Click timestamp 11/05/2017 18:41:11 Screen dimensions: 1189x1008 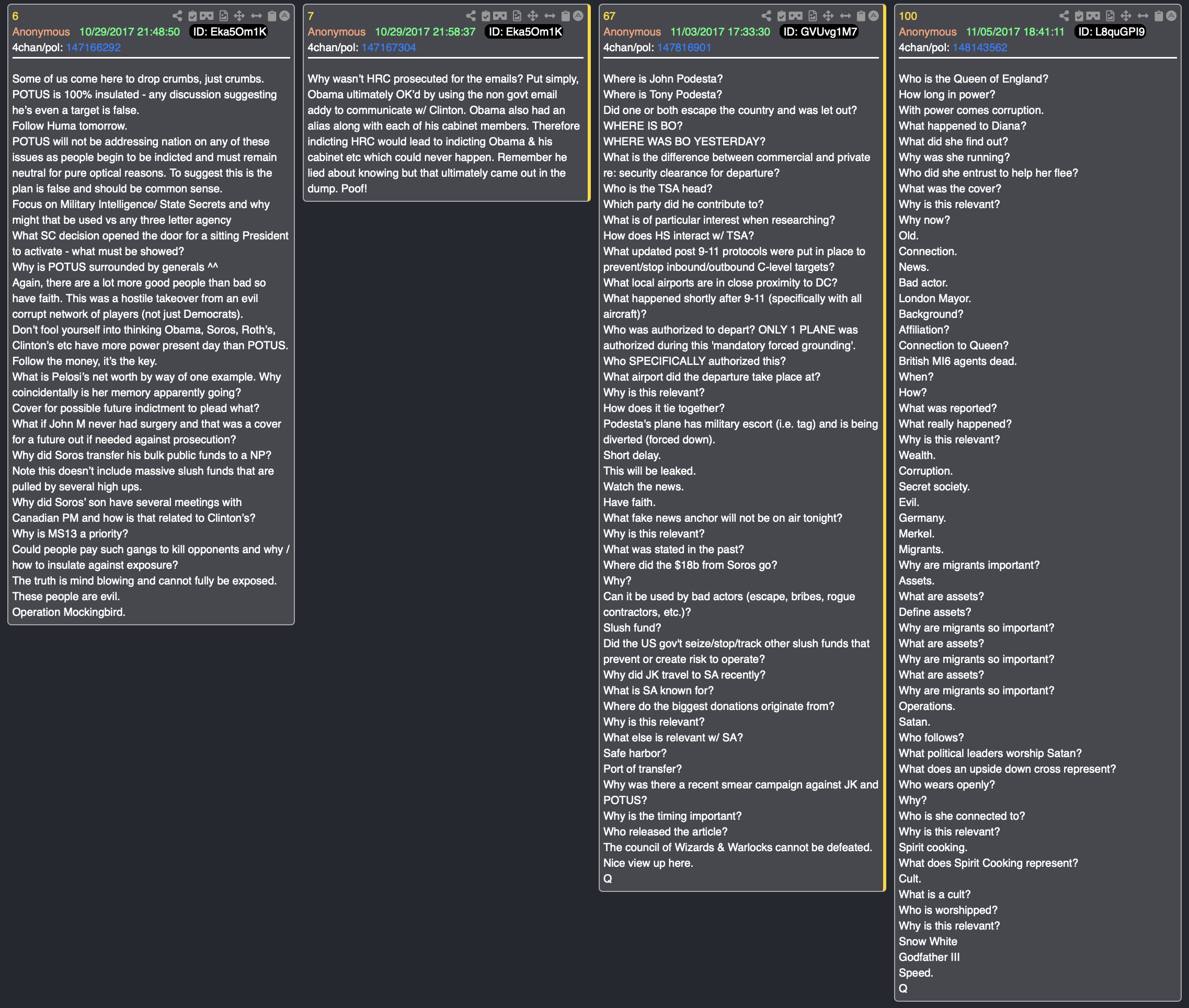pyautogui.click(x=1015, y=32)
